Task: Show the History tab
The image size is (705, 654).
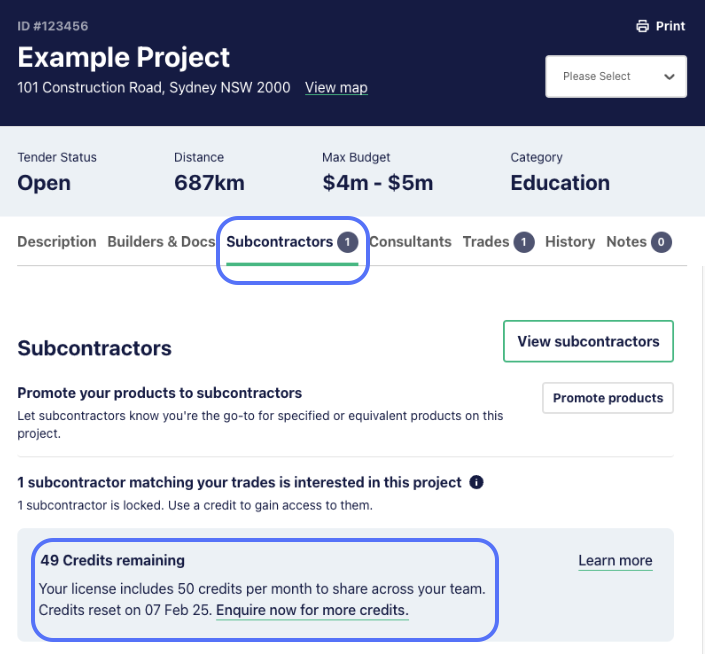Action: point(570,242)
